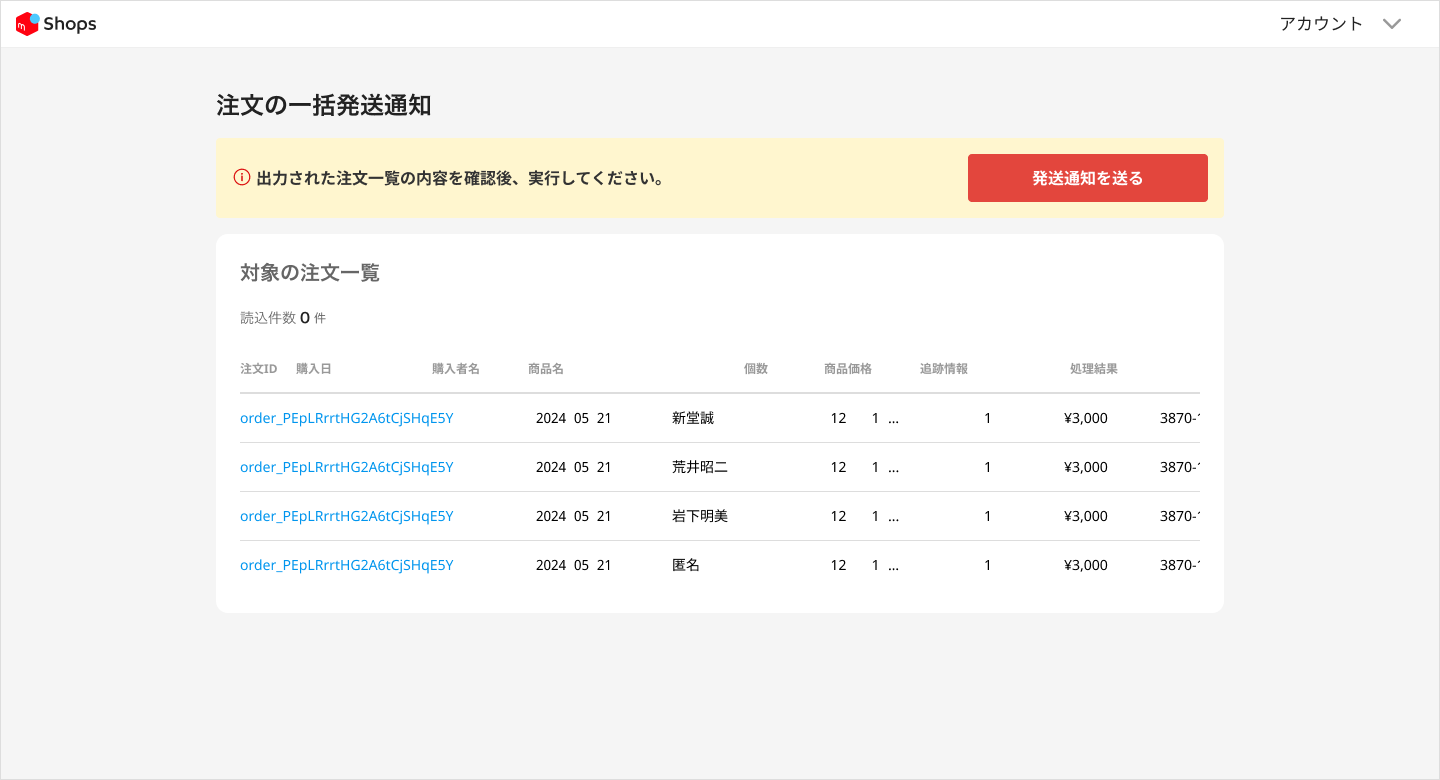1440x780 pixels.
Task: Select buyer name 荒井昭二
Action: [700, 467]
